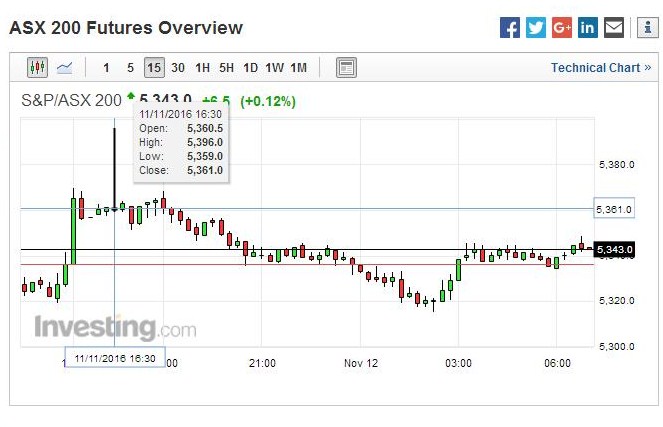Viewport: 663px width, 427px height.
Task: Click the S&P/ASX 200 instrument name
Action: click(71, 101)
